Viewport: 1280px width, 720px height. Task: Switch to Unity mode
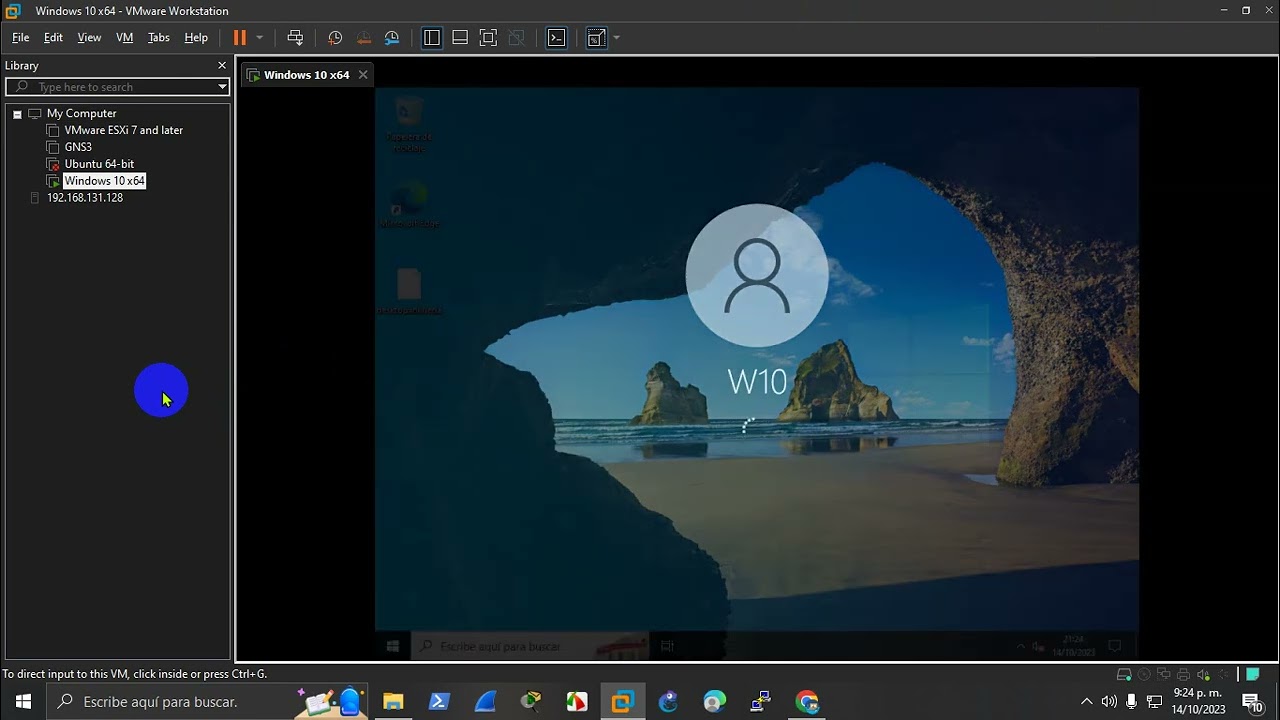[516, 38]
